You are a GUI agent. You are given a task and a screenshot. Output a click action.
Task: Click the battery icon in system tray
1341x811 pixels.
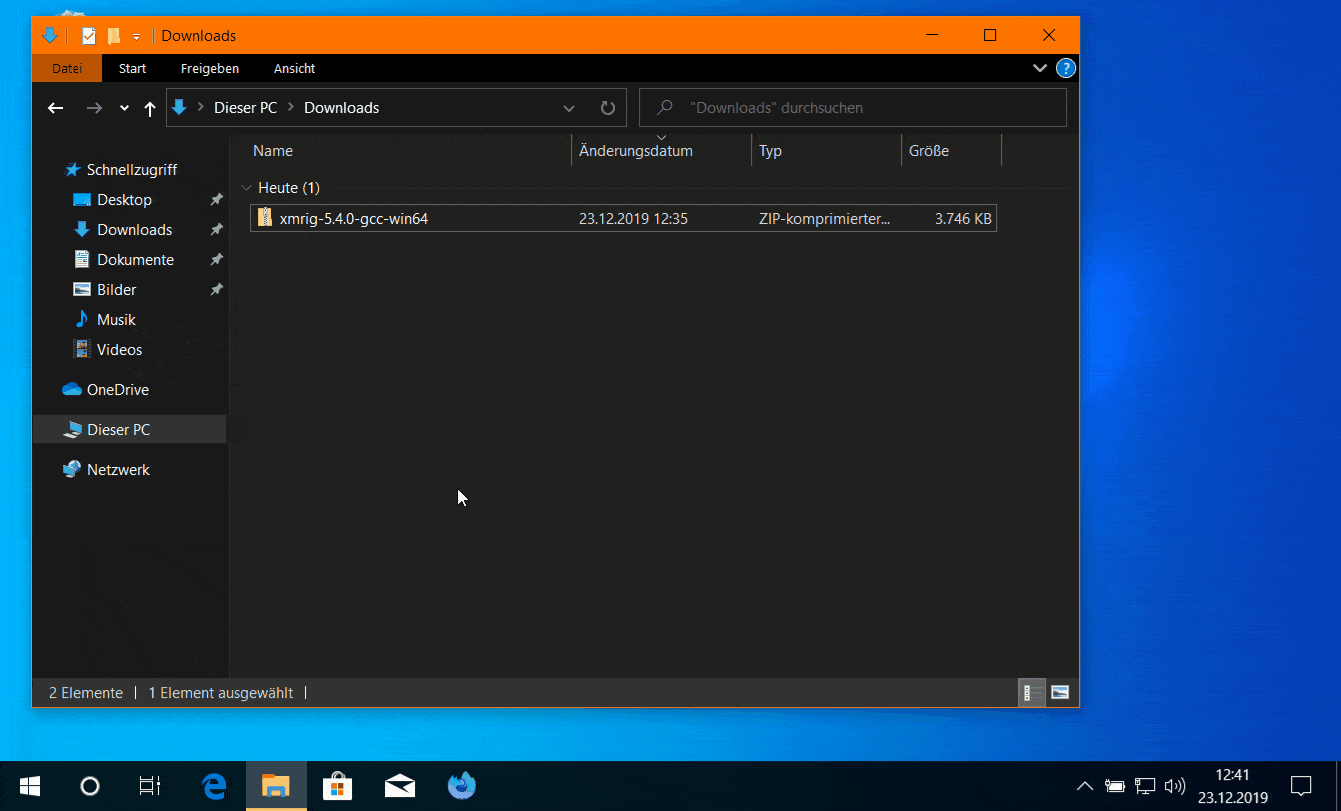point(1115,786)
